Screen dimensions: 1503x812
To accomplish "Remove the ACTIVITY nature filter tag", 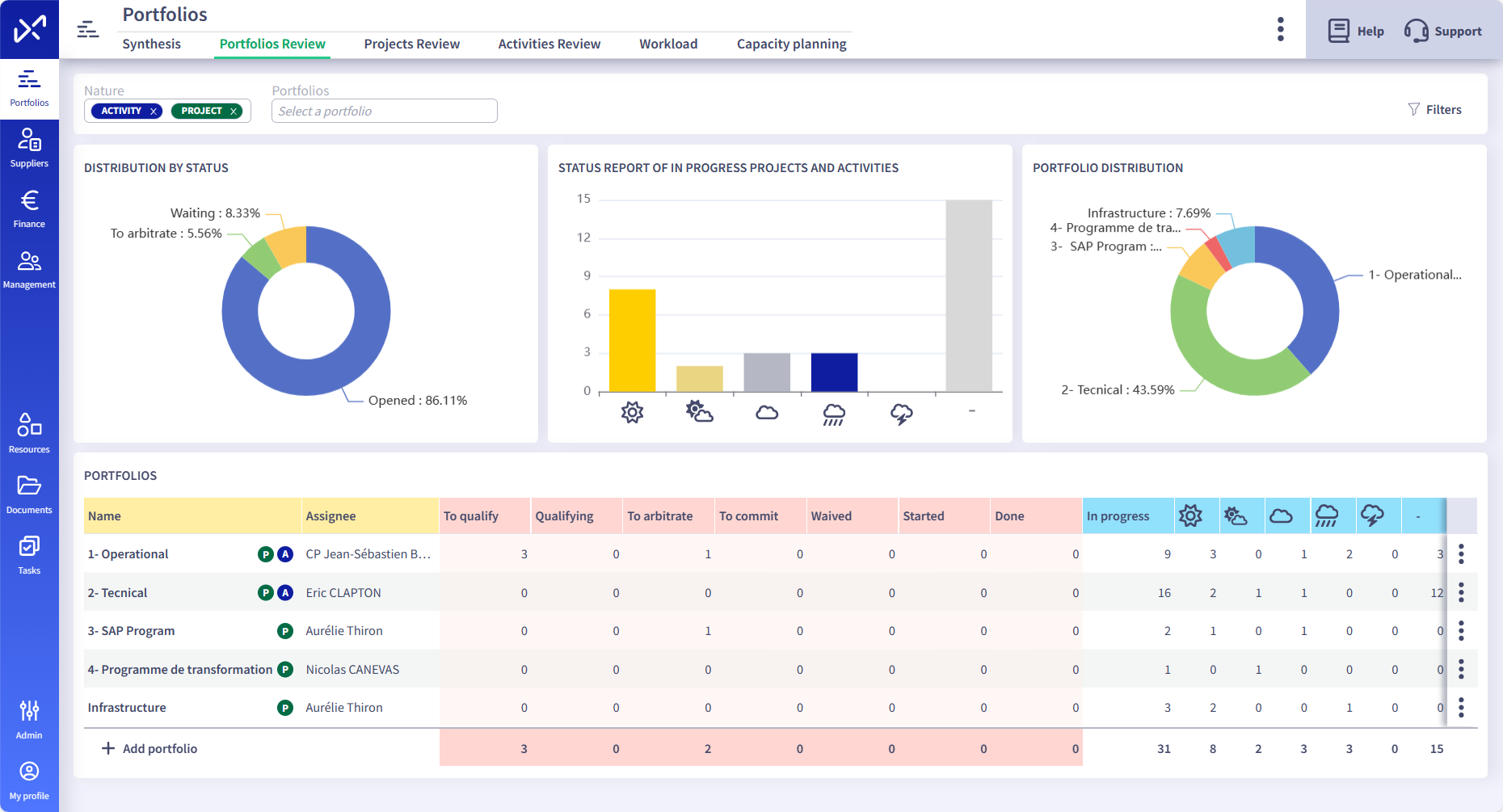I will click(153, 111).
